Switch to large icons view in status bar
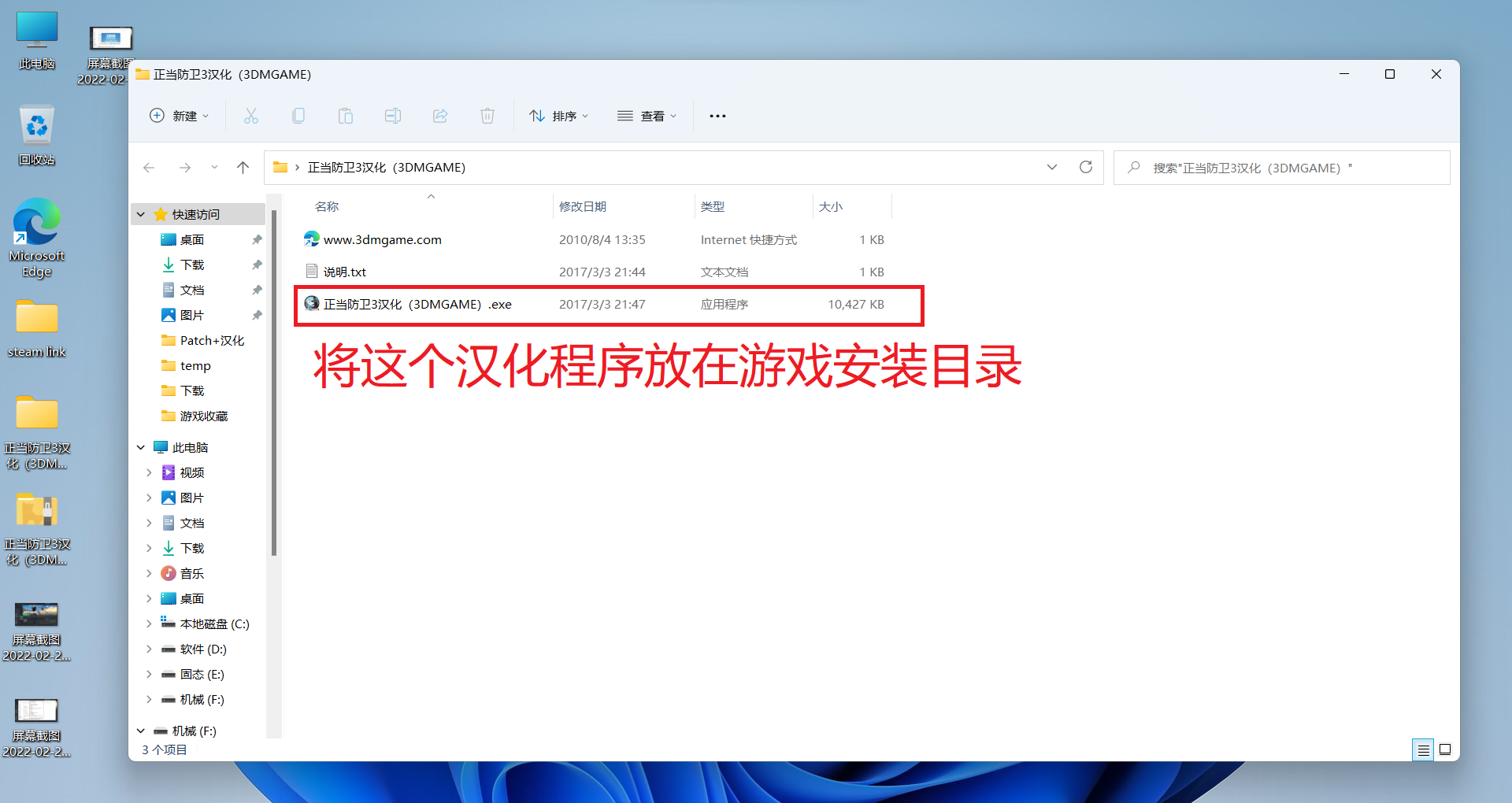The width and height of the screenshot is (1512, 803). point(1445,749)
